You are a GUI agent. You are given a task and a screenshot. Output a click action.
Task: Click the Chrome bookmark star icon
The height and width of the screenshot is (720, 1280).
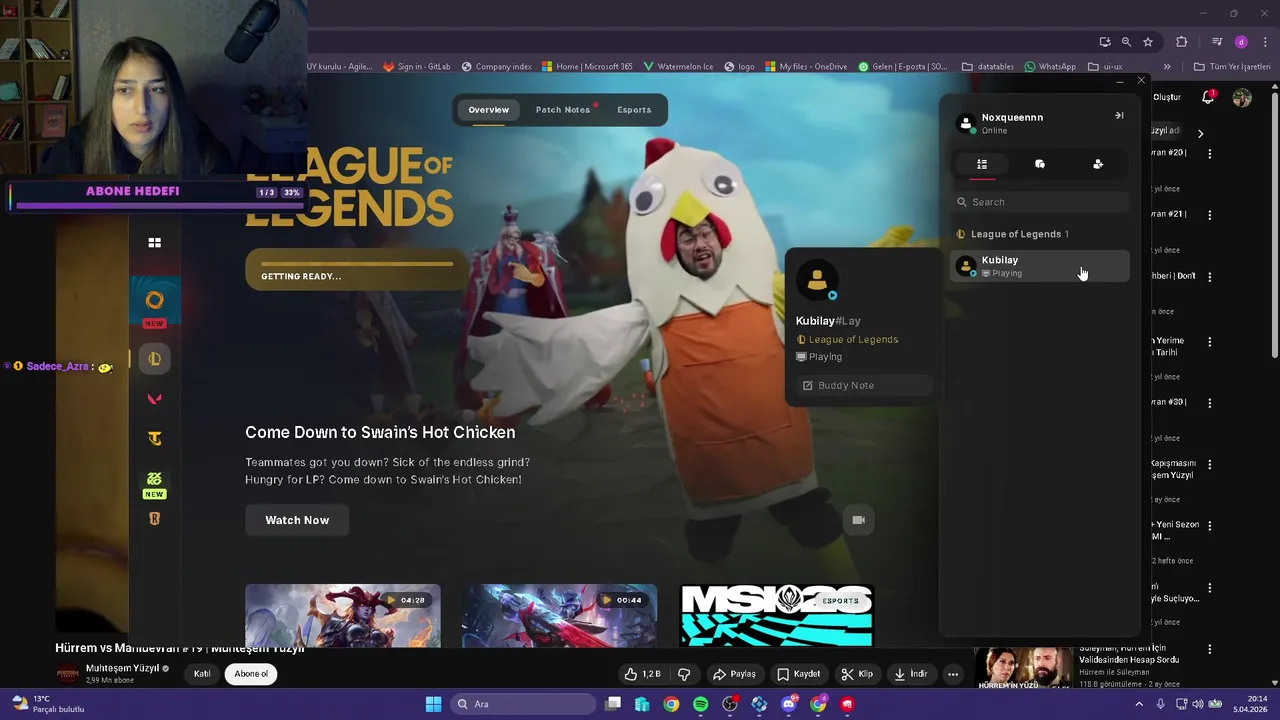[1148, 42]
